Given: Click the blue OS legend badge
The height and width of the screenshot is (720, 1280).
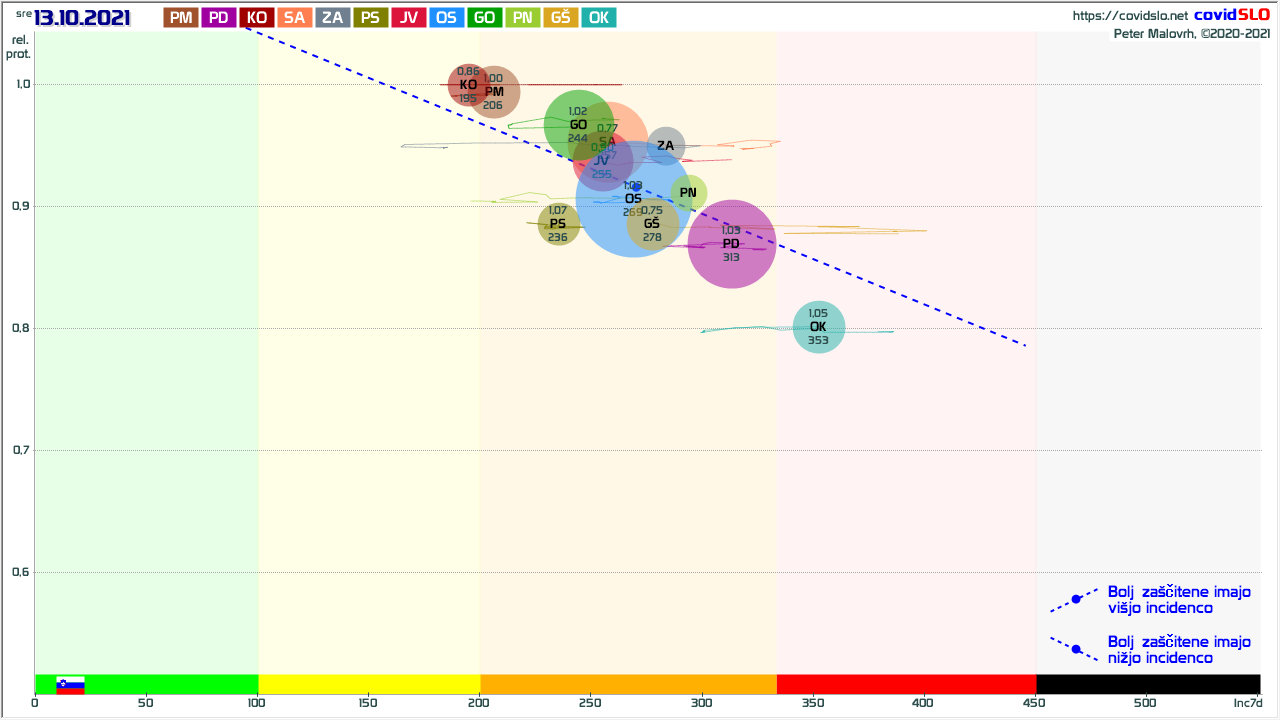Looking at the screenshot, I should coord(447,17).
